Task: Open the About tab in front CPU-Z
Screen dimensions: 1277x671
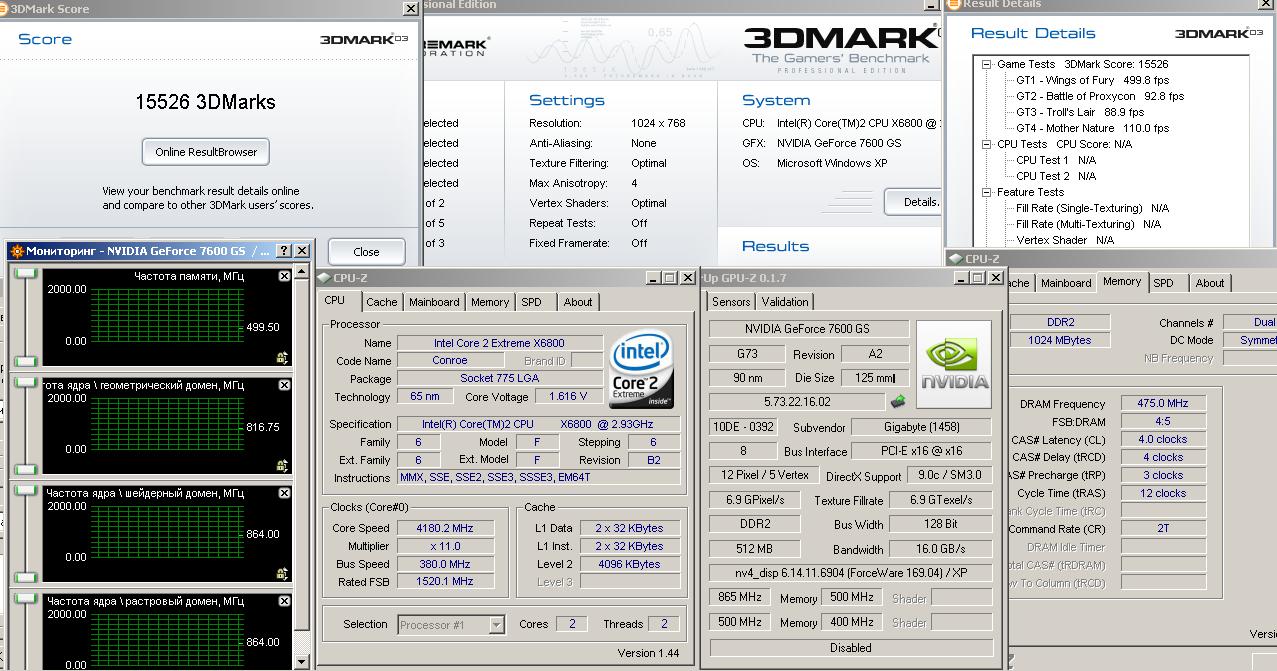Action: (578, 302)
